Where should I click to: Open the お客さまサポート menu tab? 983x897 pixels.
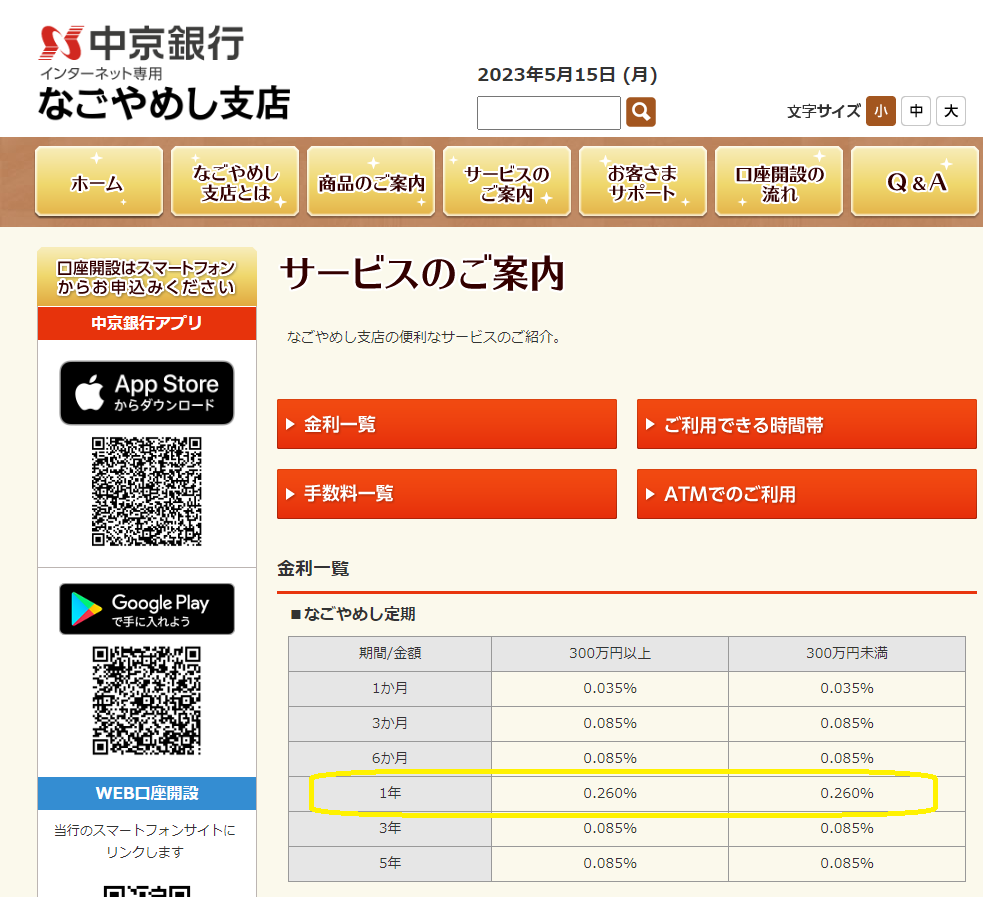[x=643, y=182]
